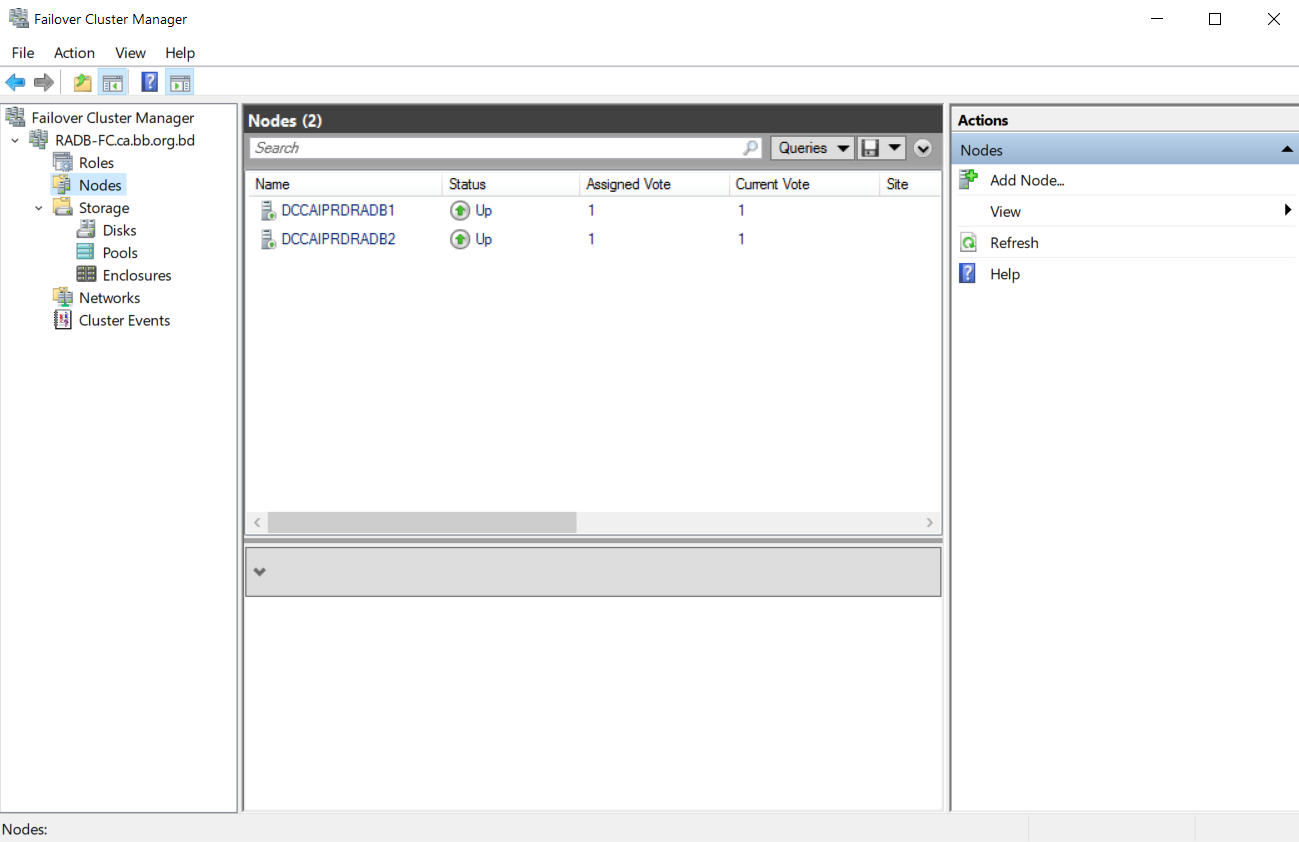Screen dimensions: 1299x842
Task: Click the Failover Cluster Manager title bar icon
Action: click(x=18, y=19)
